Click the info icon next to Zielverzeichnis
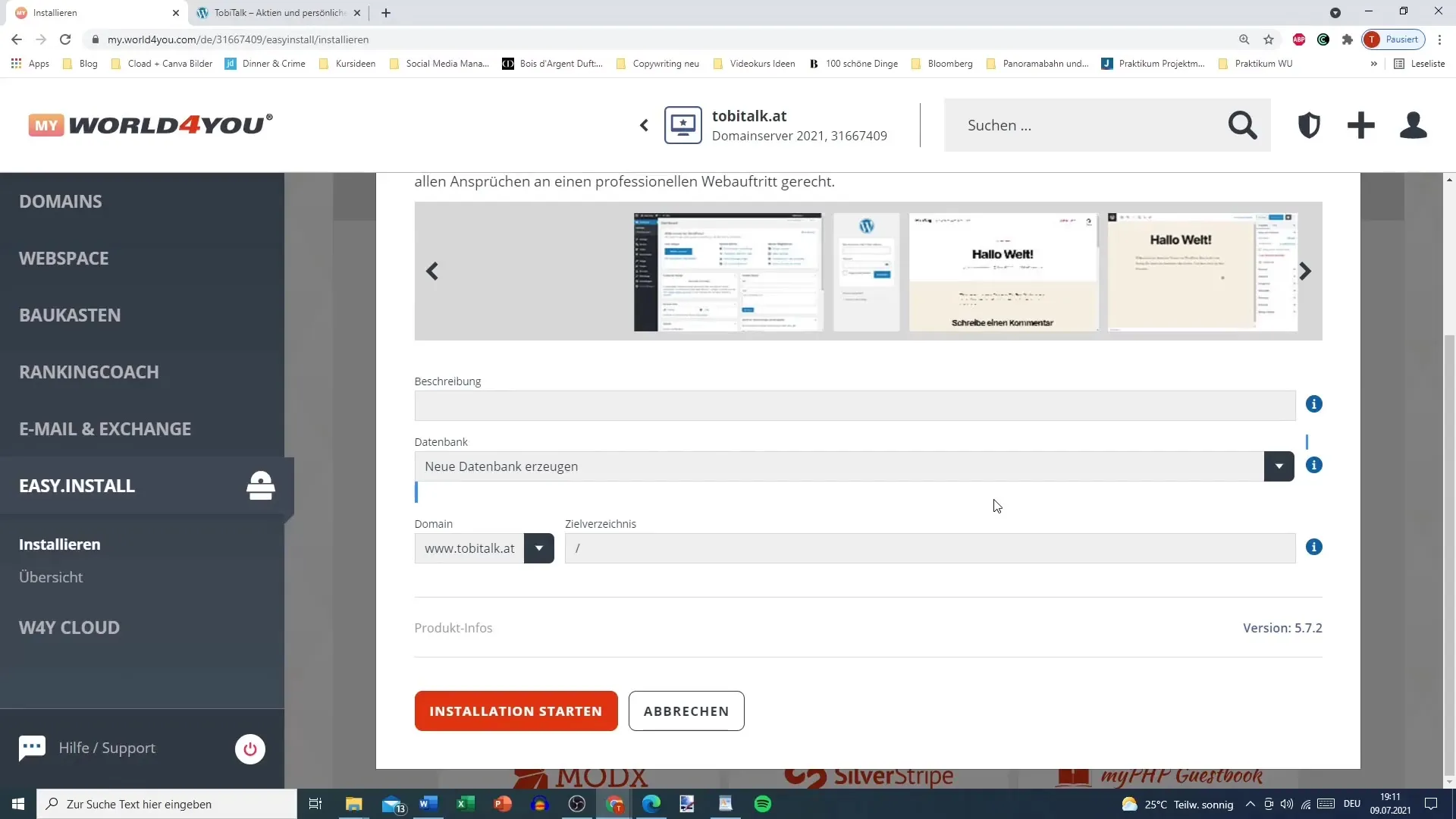The image size is (1456, 819). [1314, 547]
